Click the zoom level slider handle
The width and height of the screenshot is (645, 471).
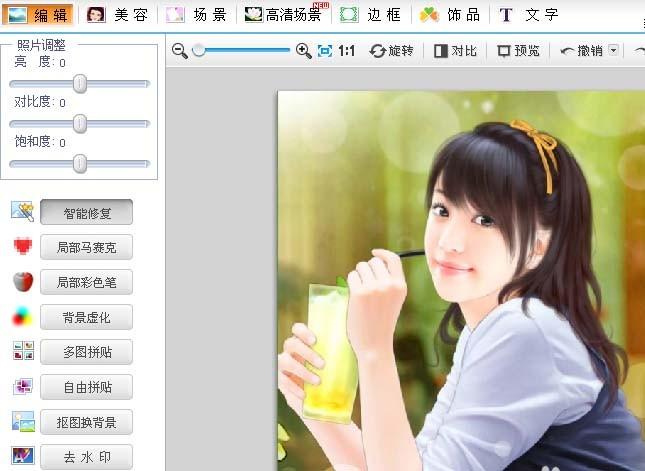tap(199, 51)
